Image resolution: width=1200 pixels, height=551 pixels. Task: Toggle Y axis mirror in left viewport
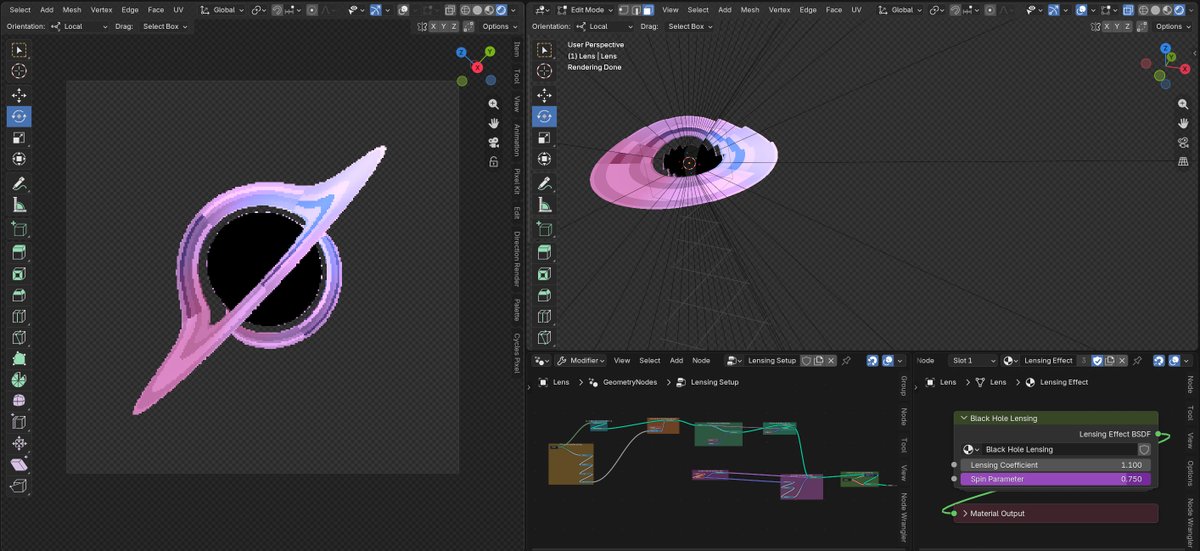(444, 27)
